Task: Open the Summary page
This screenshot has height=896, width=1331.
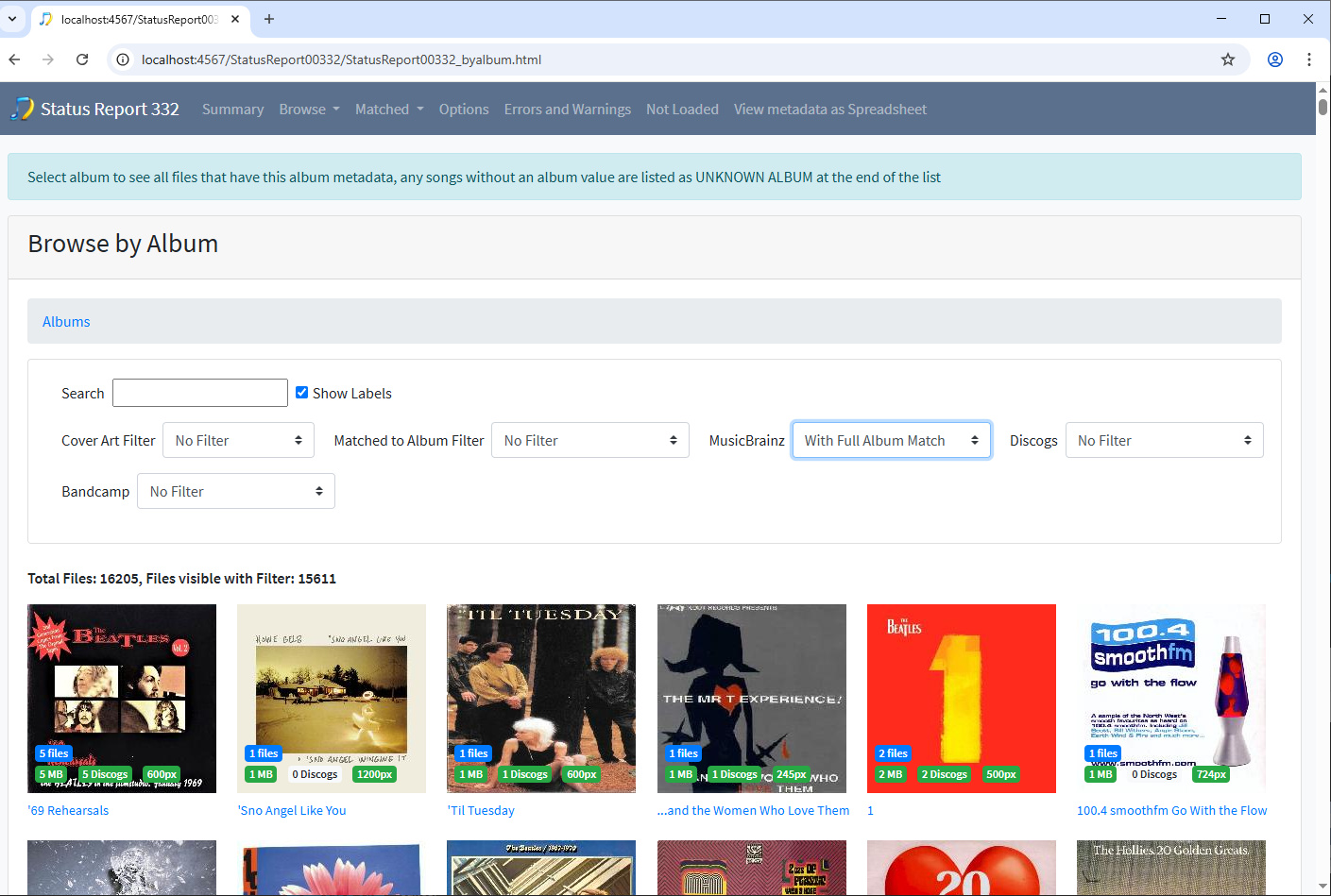Action: pos(232,110)
